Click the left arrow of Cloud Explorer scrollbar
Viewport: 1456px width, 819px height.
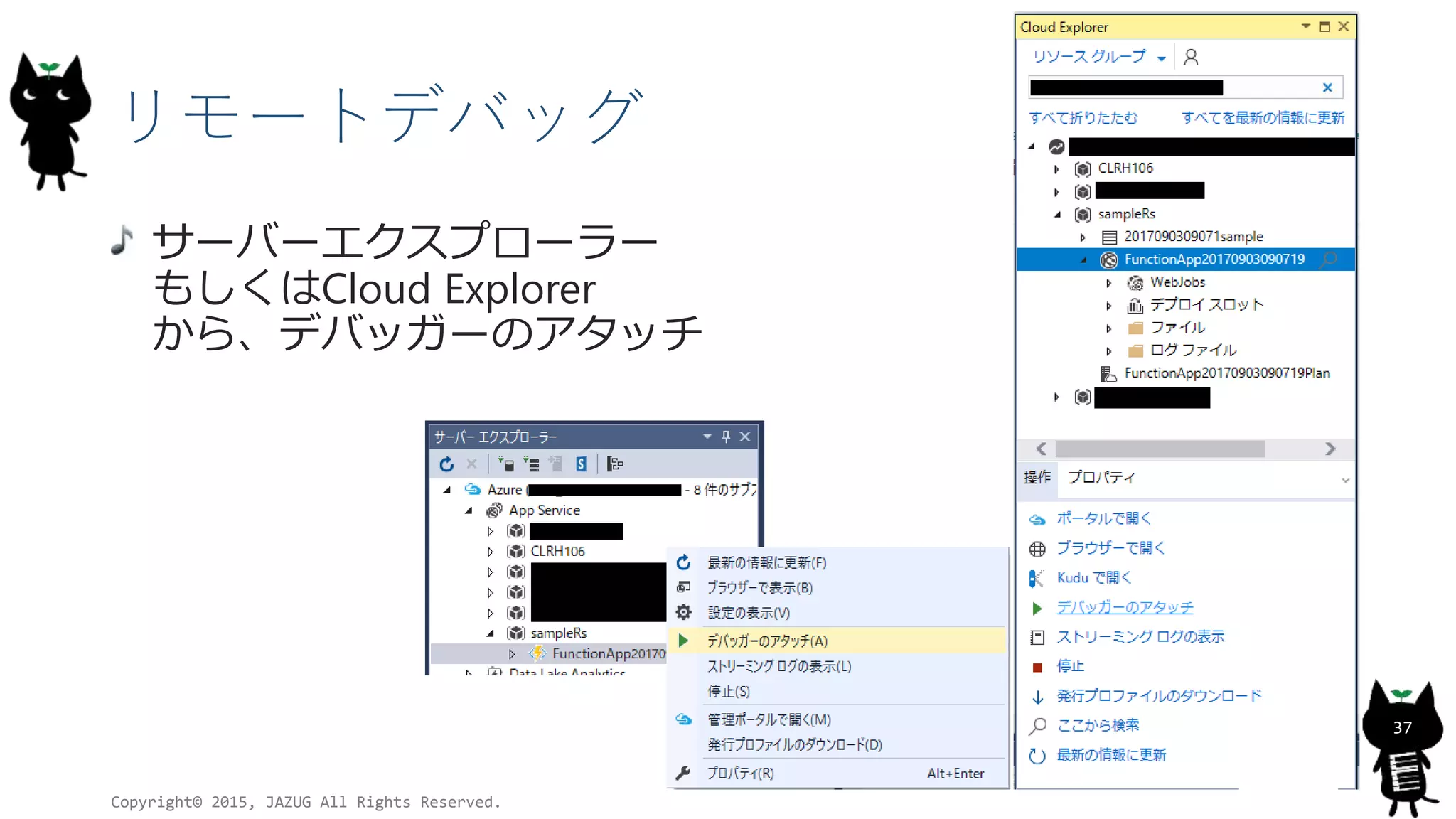tap(1042, 449)
